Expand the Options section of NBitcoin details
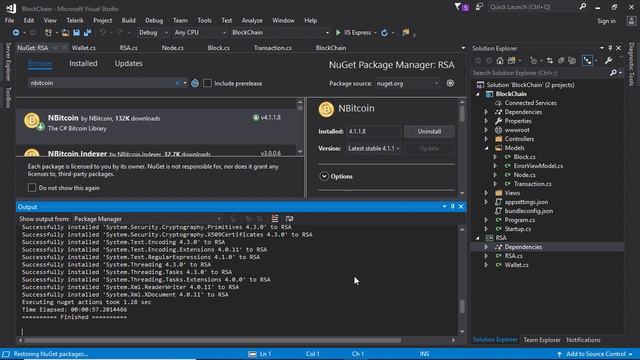 pos(324,176)
